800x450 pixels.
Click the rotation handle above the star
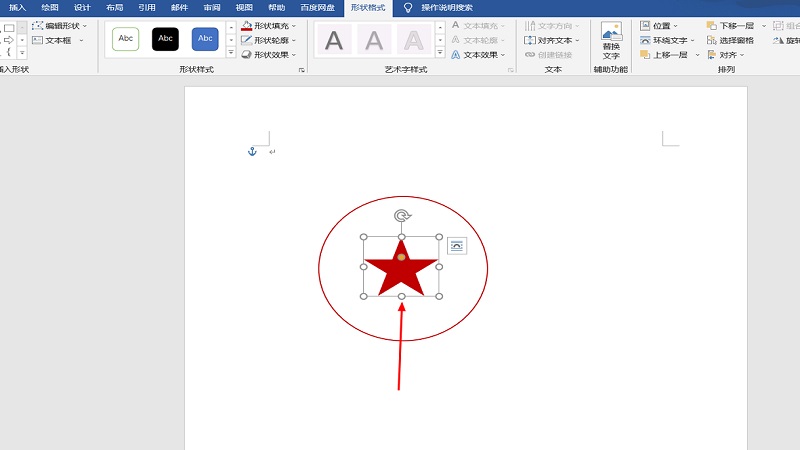click(401, 216)
